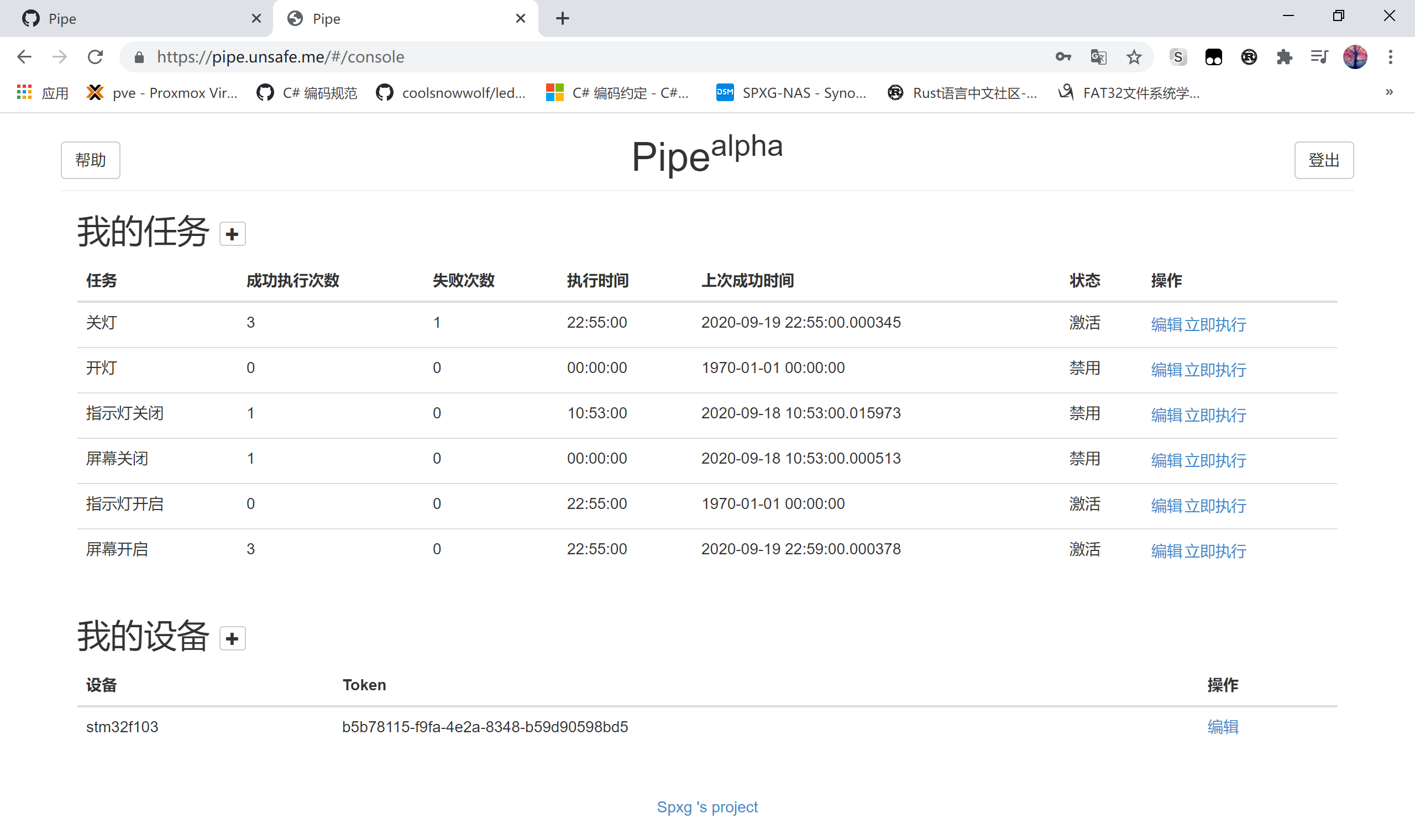This screenshot has height=840, width=1415.
Task: Reload the current page
Action: click(95, 56)
